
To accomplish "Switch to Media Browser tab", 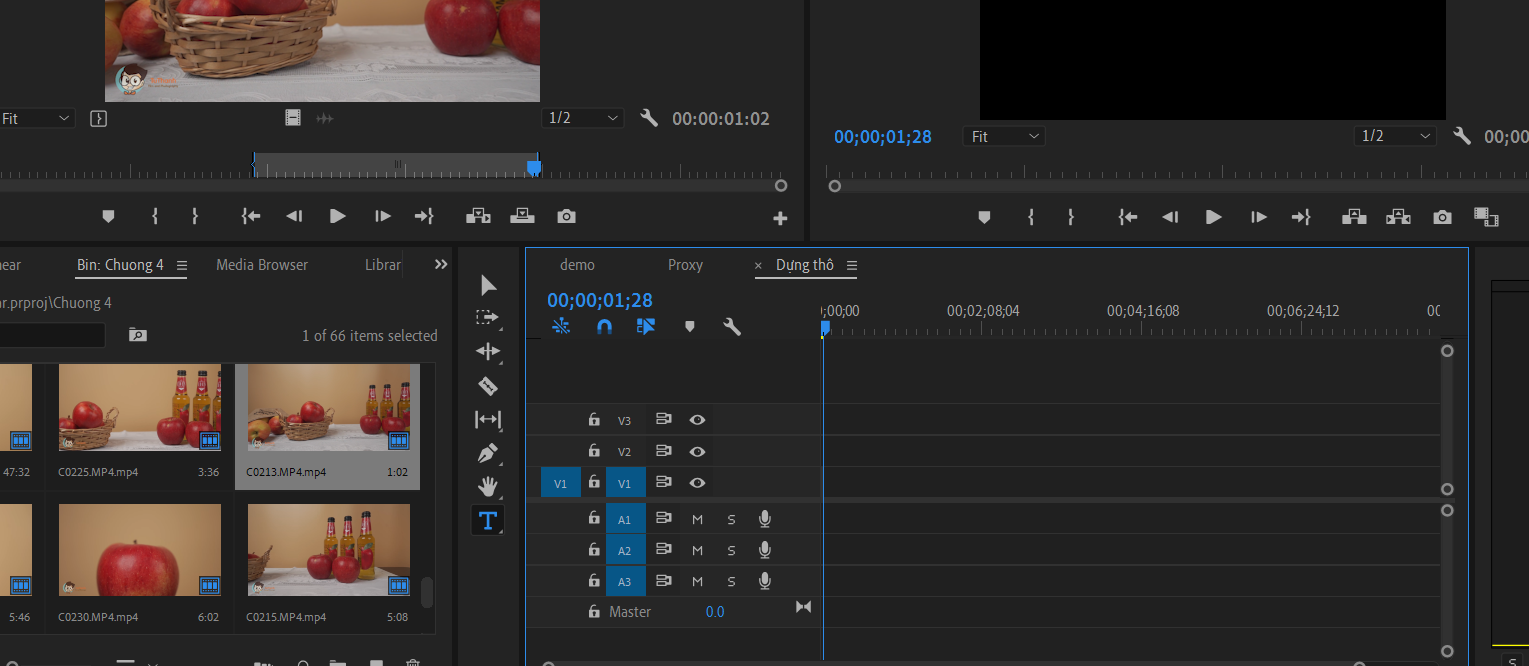I will point(262,265).
